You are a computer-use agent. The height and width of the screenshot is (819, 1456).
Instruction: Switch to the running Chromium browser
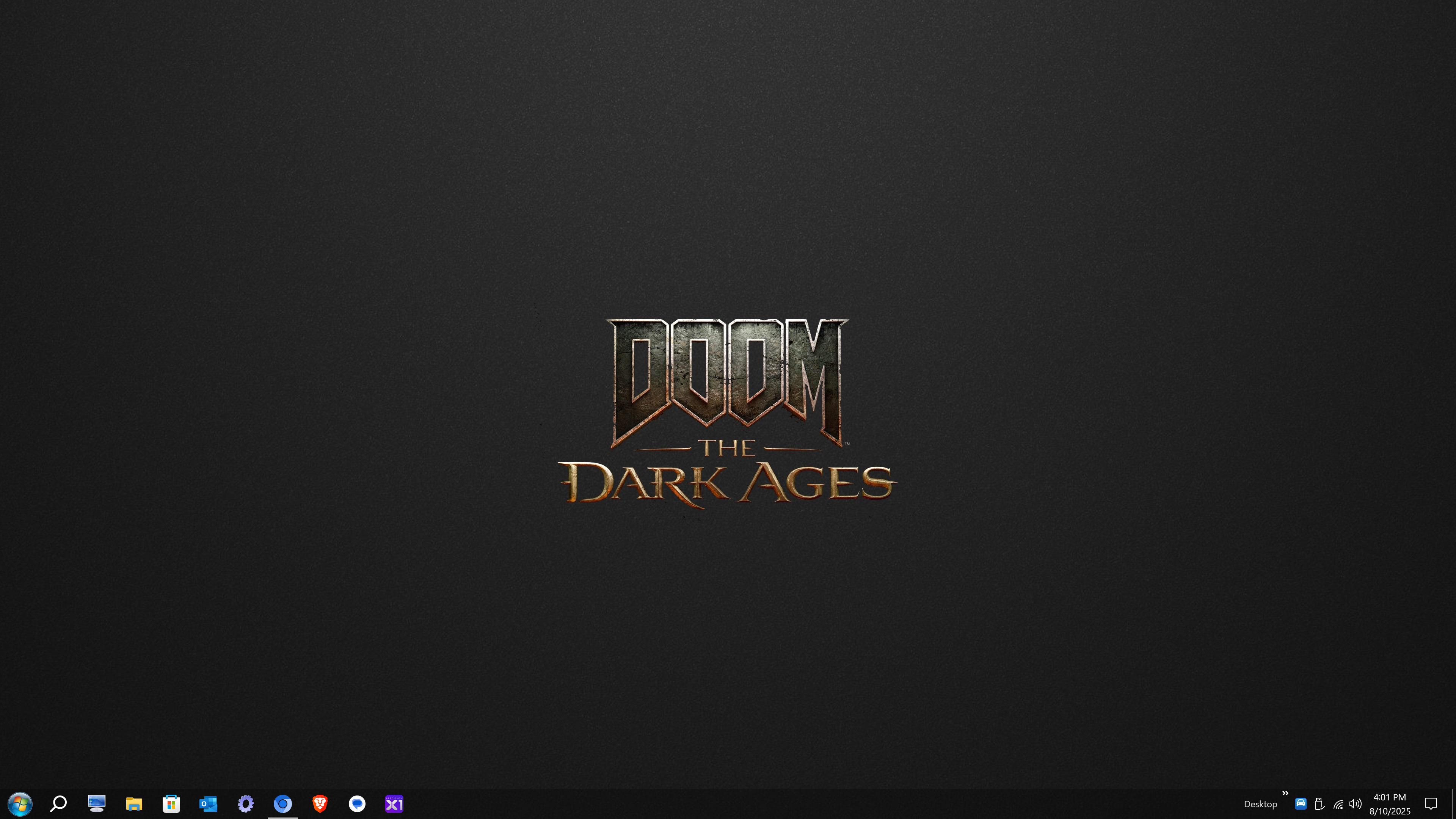(283, 803)
